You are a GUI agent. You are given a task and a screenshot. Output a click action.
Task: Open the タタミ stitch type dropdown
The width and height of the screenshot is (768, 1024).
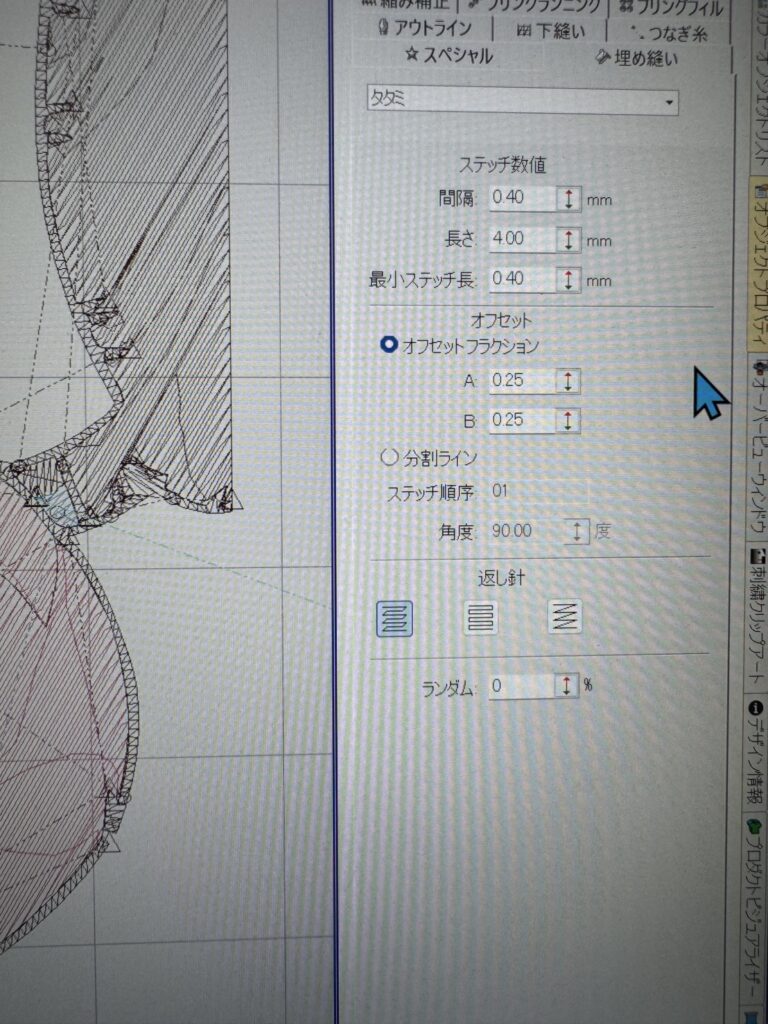[x=668, y=103]
